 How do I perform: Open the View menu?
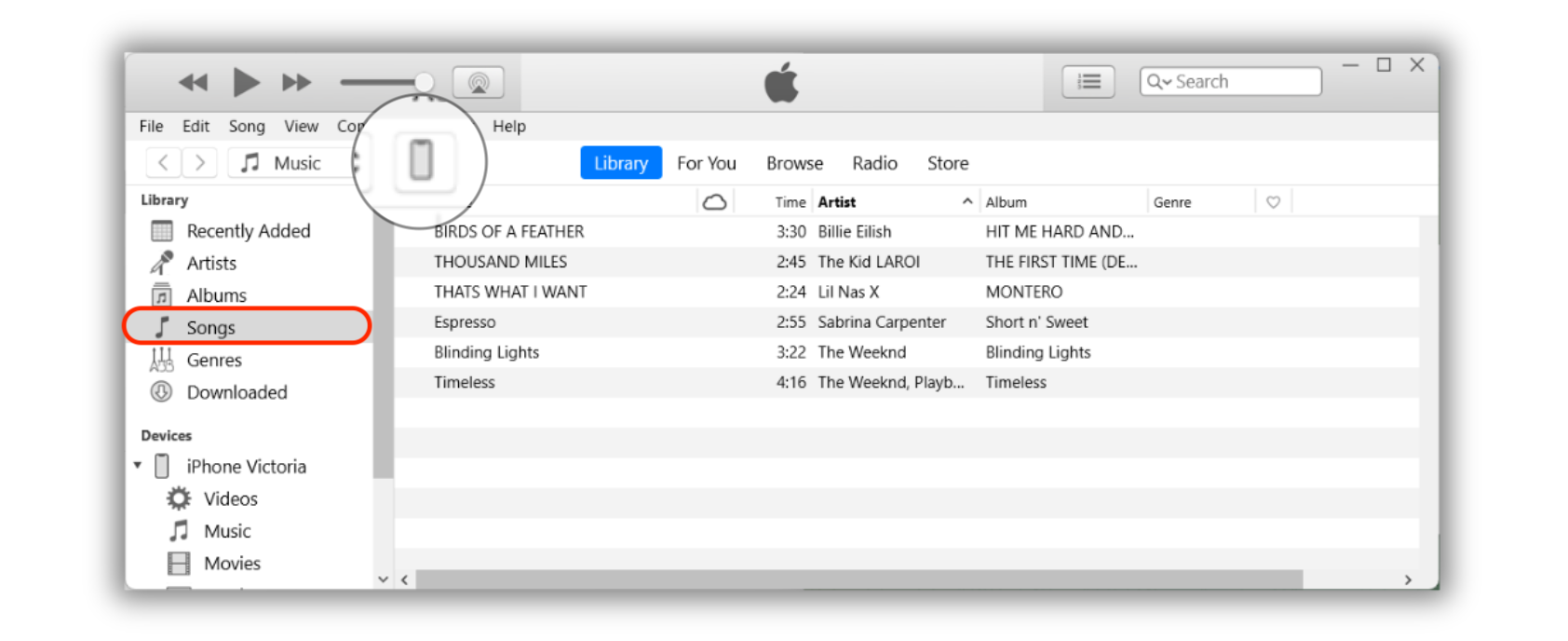301,126
